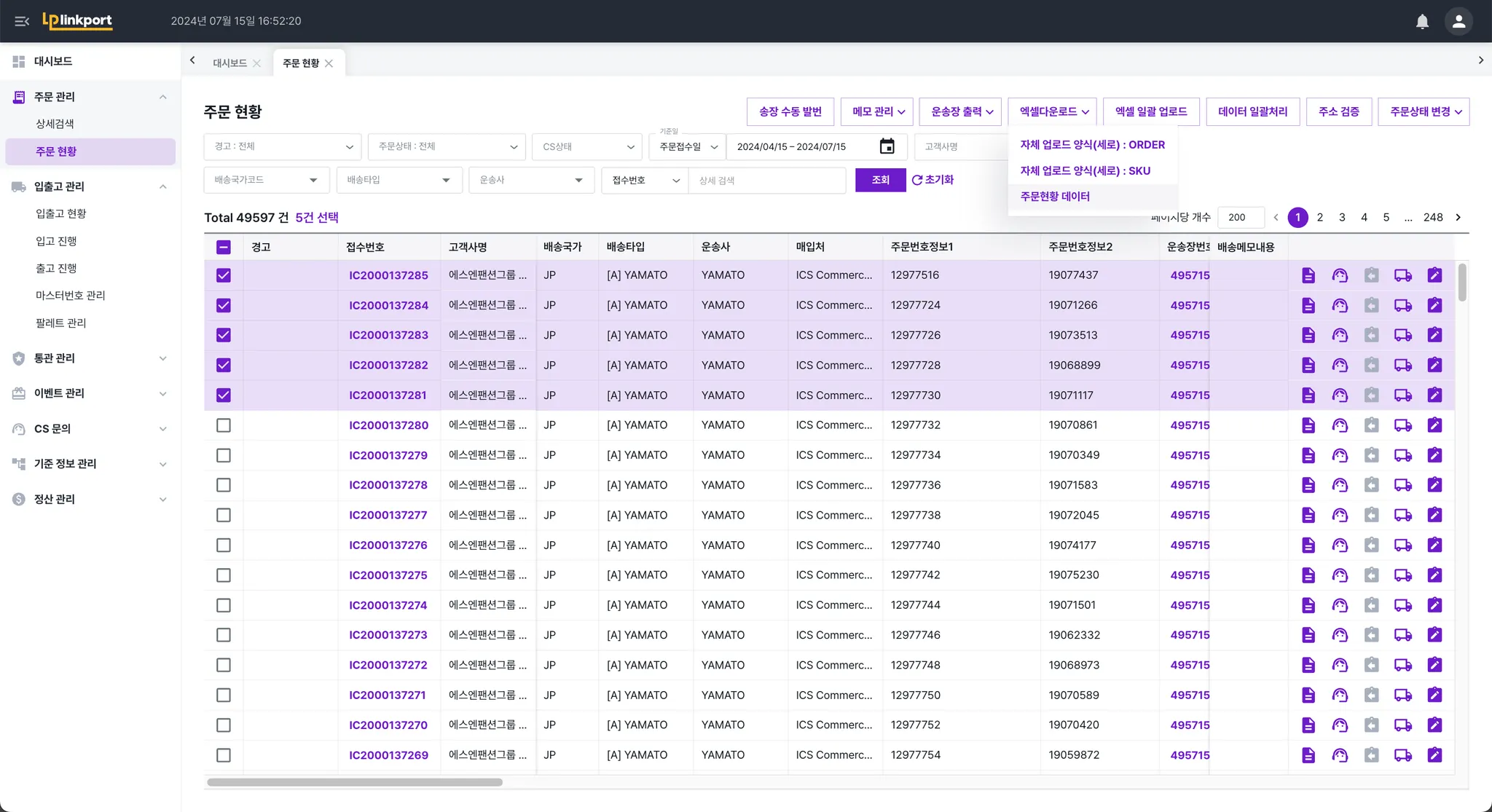Click the 조회 search button
The image size is (1492, 812).
point(880,180)
